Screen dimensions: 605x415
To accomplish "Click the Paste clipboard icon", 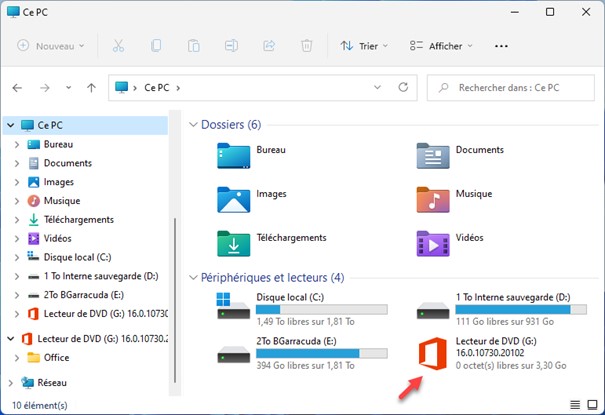I will [x=193, y=46].
